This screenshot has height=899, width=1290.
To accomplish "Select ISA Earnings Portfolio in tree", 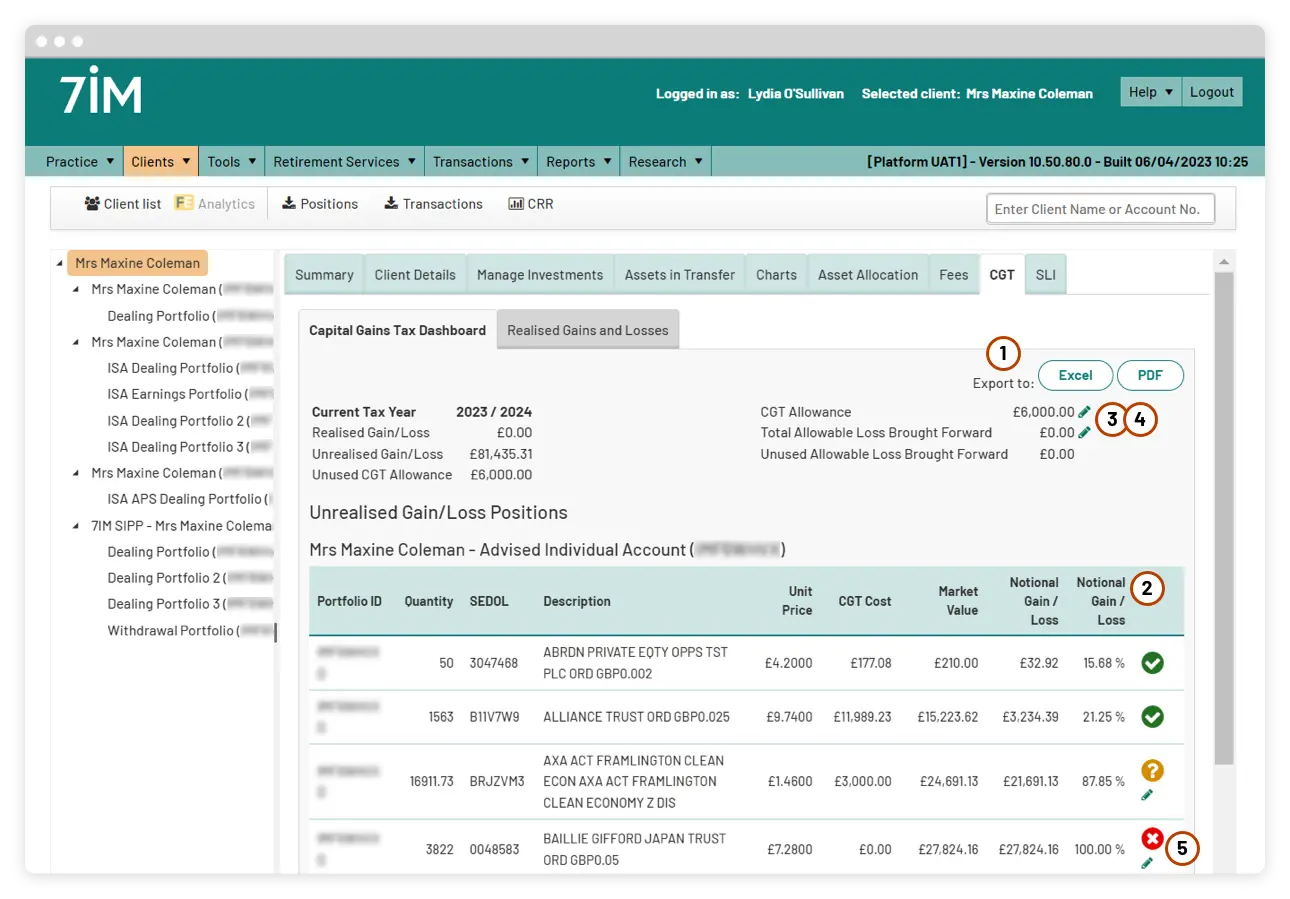I will point(175,394).
